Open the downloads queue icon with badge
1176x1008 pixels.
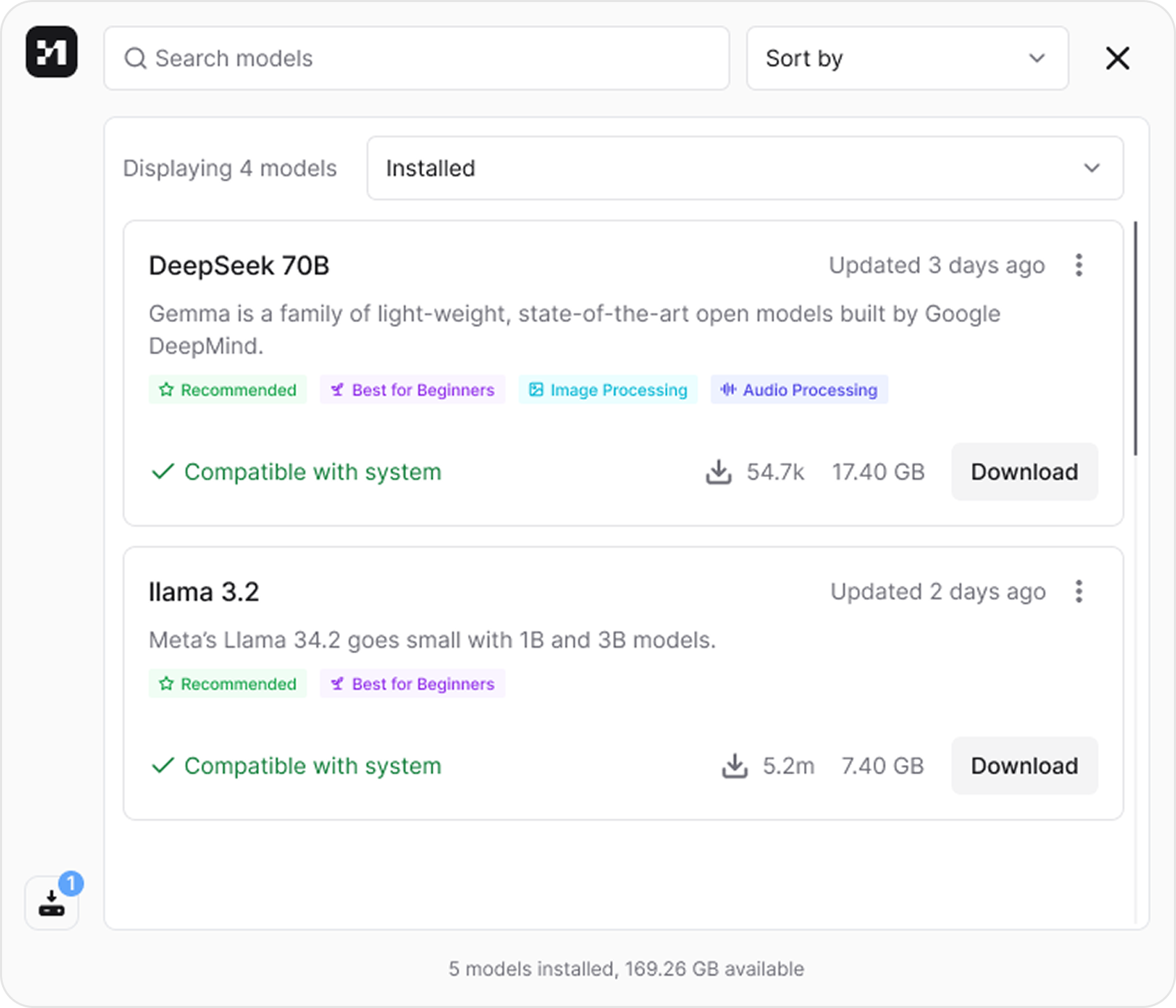point(51,902)
